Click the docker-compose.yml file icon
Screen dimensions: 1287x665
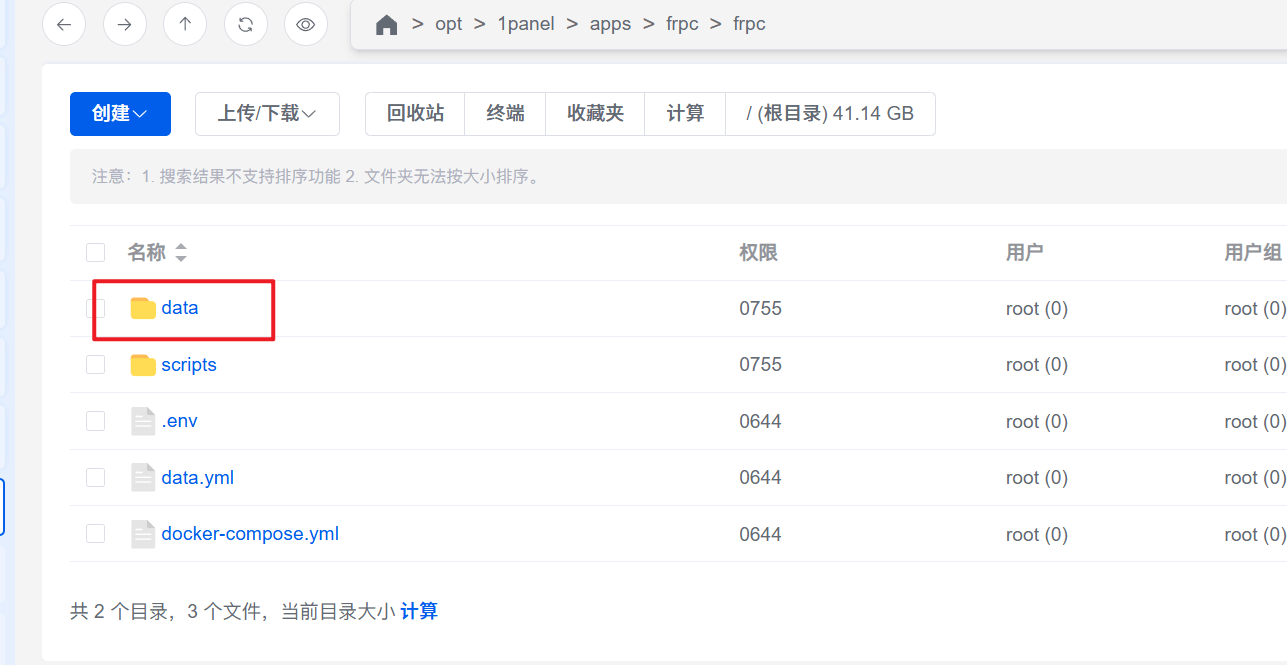click(143, 534)
